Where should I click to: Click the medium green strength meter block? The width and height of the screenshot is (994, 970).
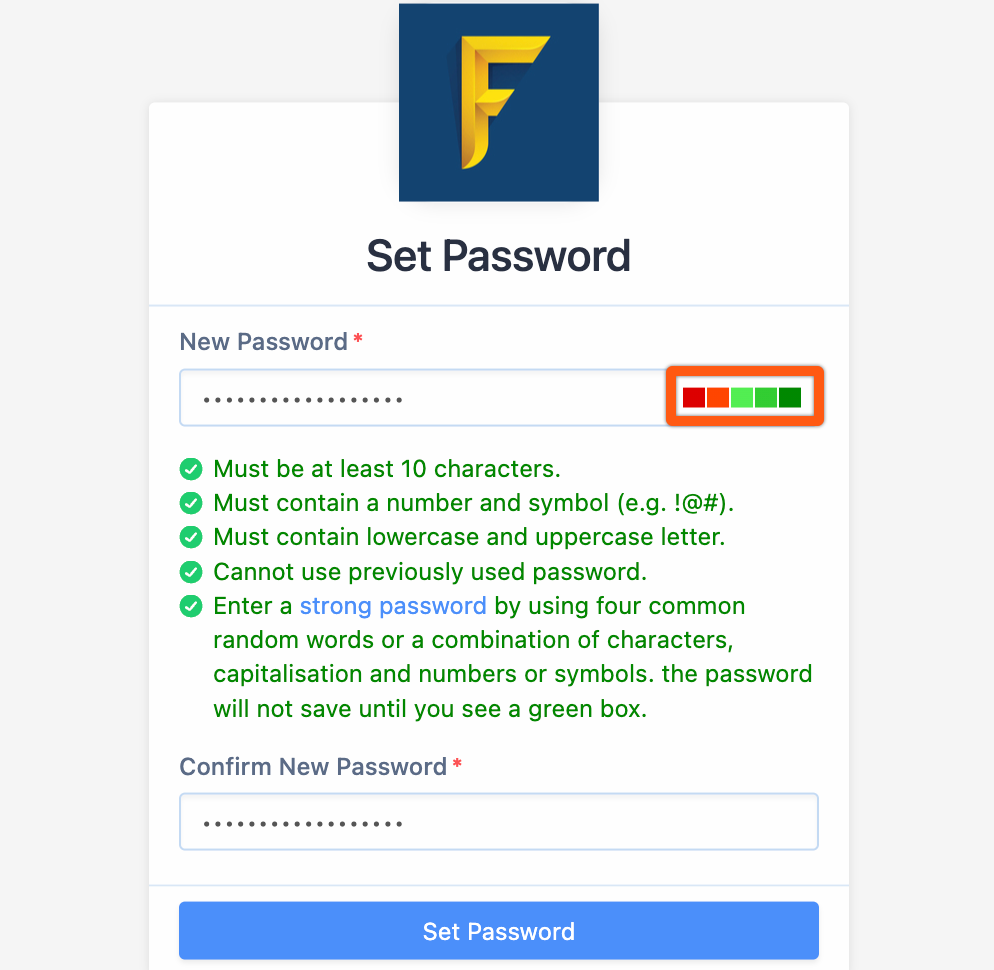point(766,398)
